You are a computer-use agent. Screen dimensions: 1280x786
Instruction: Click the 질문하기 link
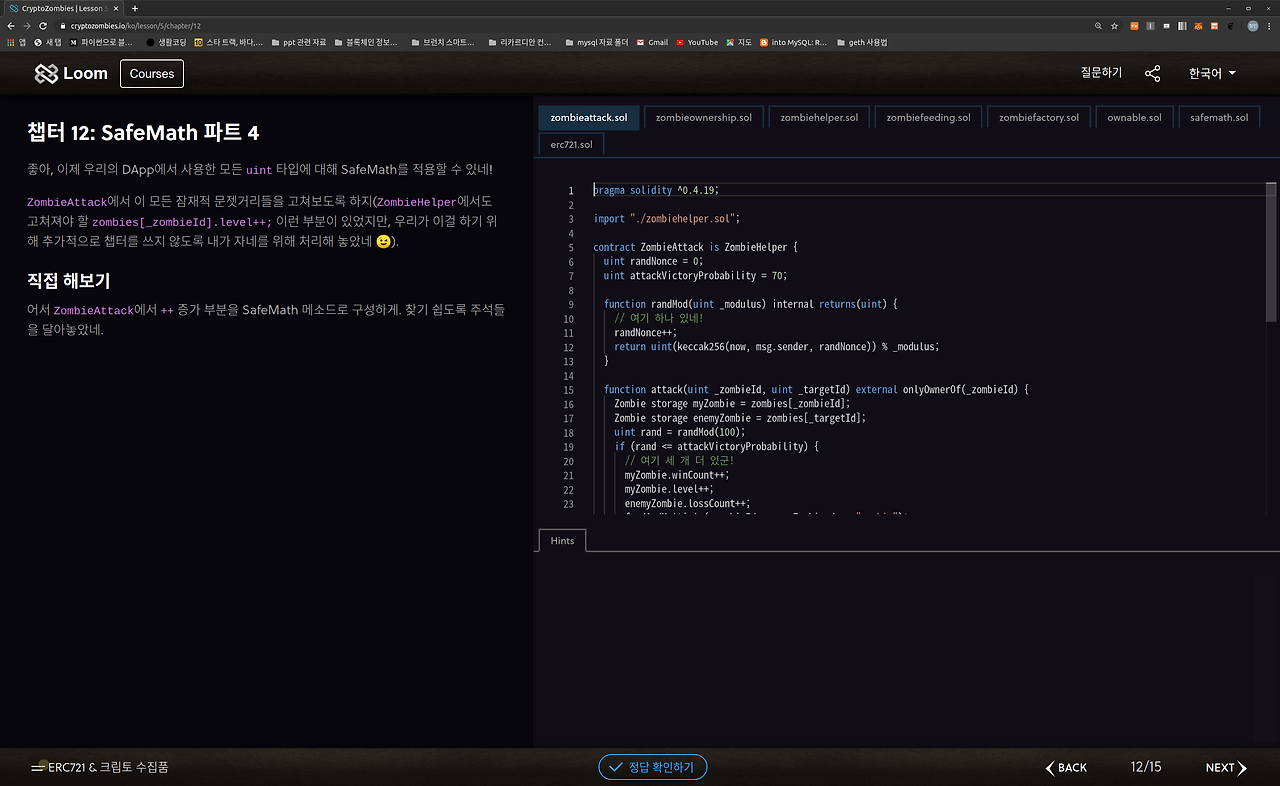click(x=1101, y=73)
